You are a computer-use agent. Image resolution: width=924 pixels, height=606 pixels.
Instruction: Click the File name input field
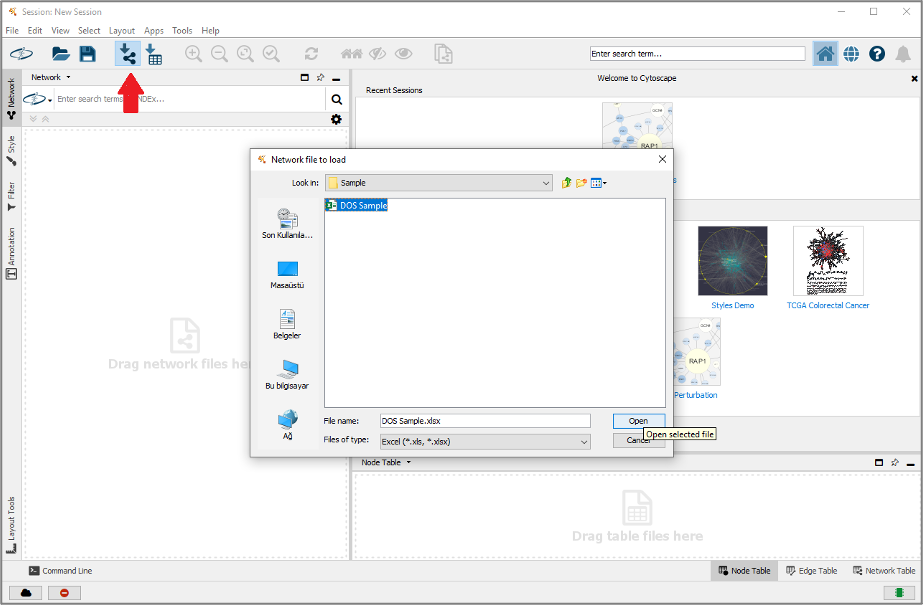tap(485, 421)
